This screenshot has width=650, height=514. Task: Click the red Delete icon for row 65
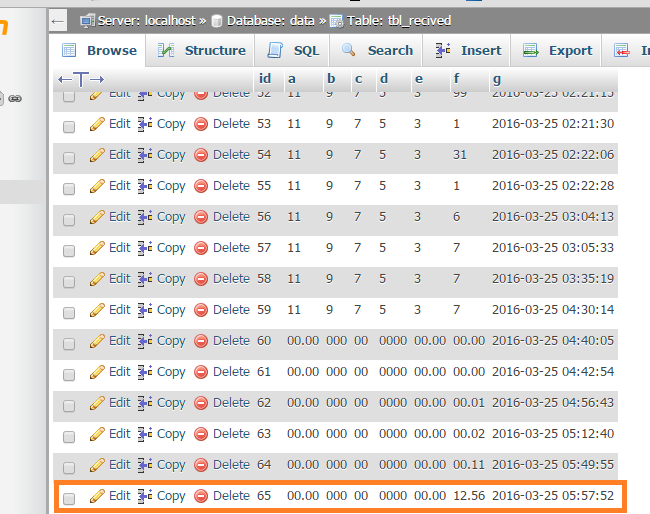point(201,496)
